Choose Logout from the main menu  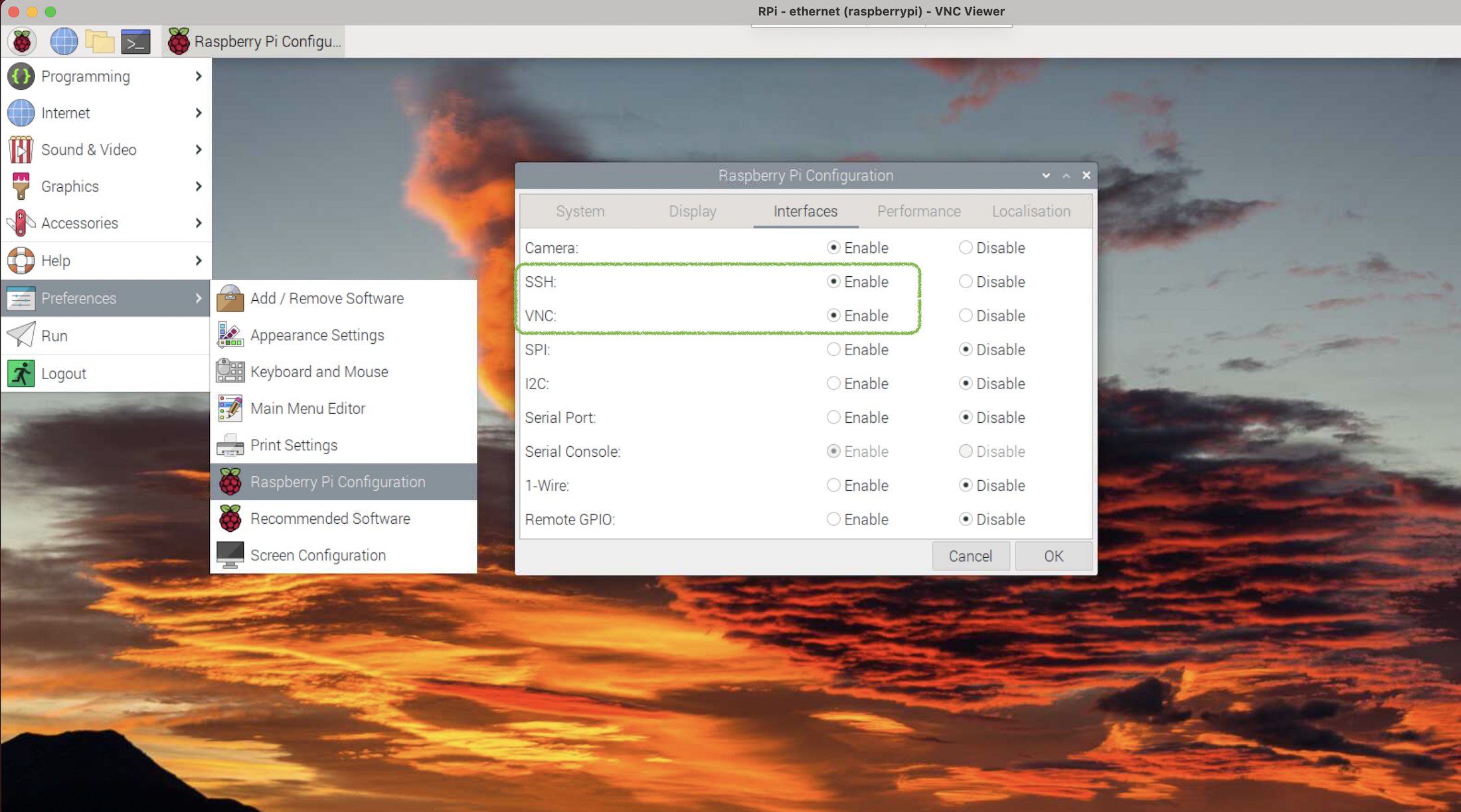tap(106, 373)
